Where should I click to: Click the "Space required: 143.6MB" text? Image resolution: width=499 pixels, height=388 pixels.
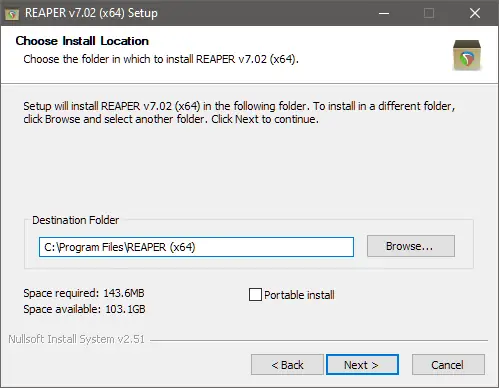pos(84,293)
